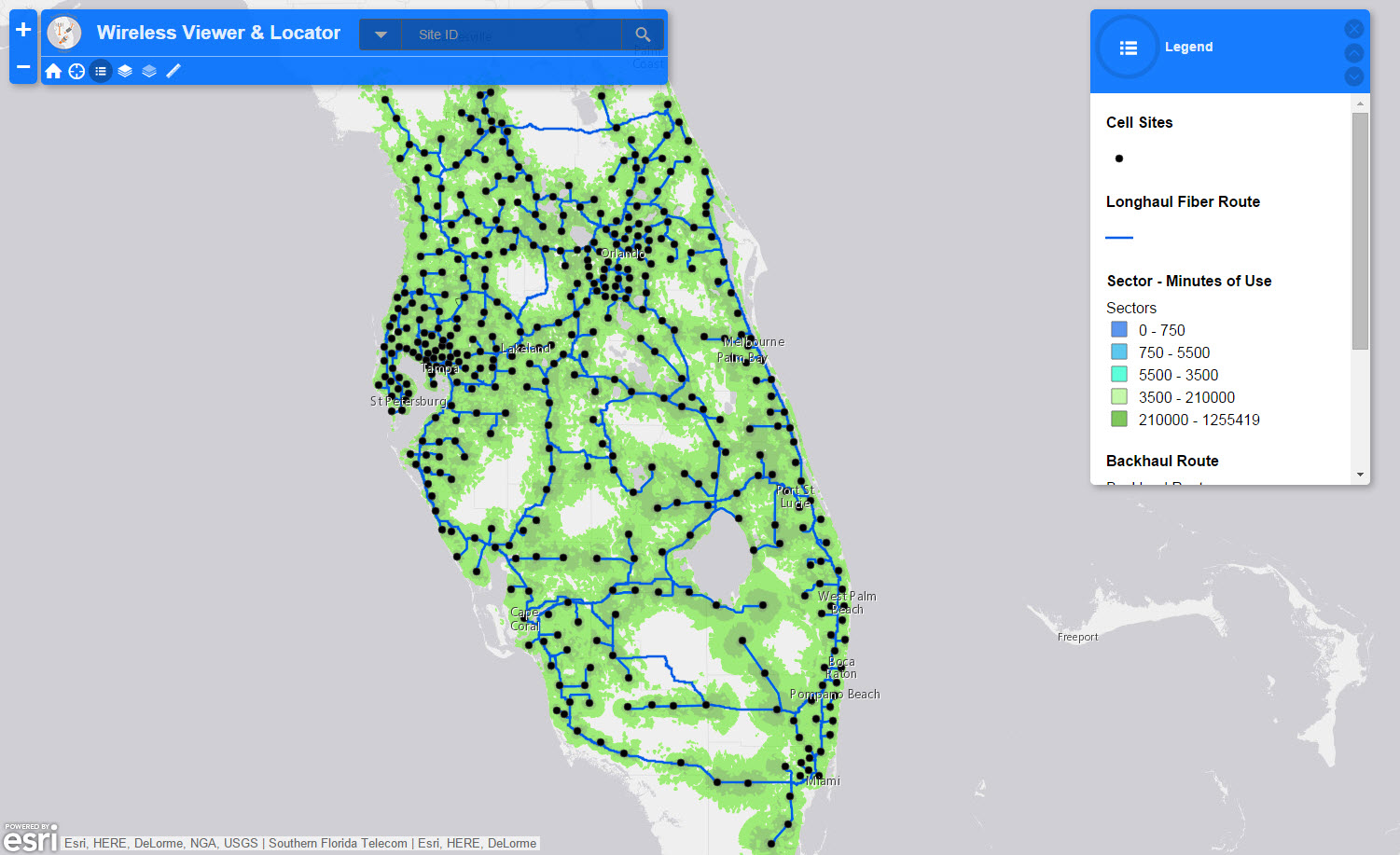Click the Boca Raton map label
Screen dimensions: 1400x855
(x=841, y=668)
